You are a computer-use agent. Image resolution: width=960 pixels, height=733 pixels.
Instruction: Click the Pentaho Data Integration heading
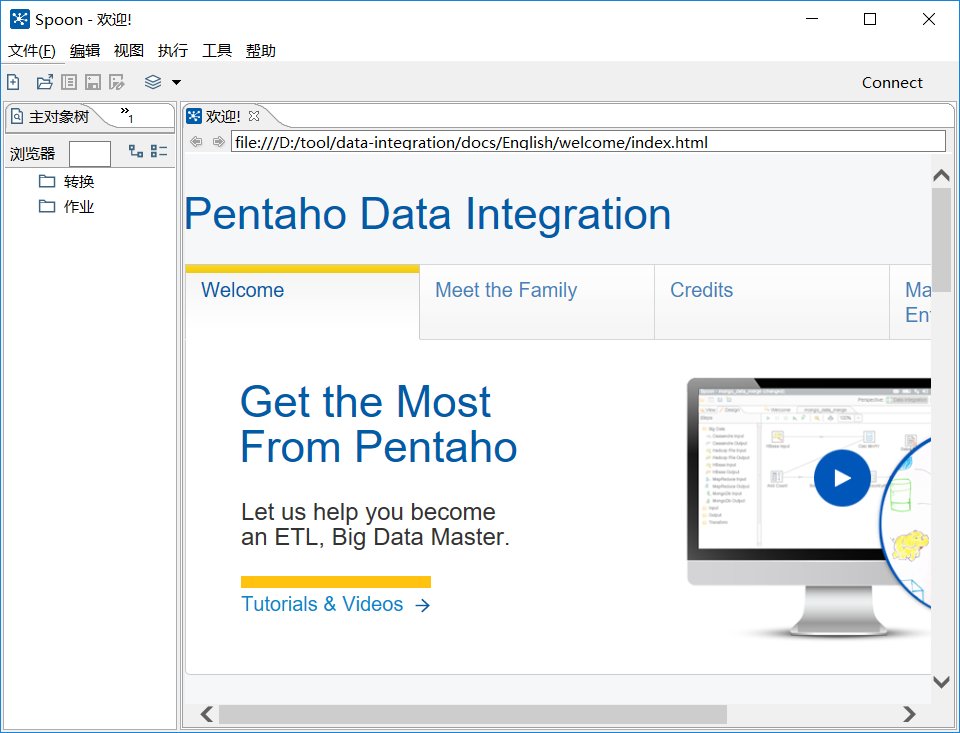coord(427,214)
